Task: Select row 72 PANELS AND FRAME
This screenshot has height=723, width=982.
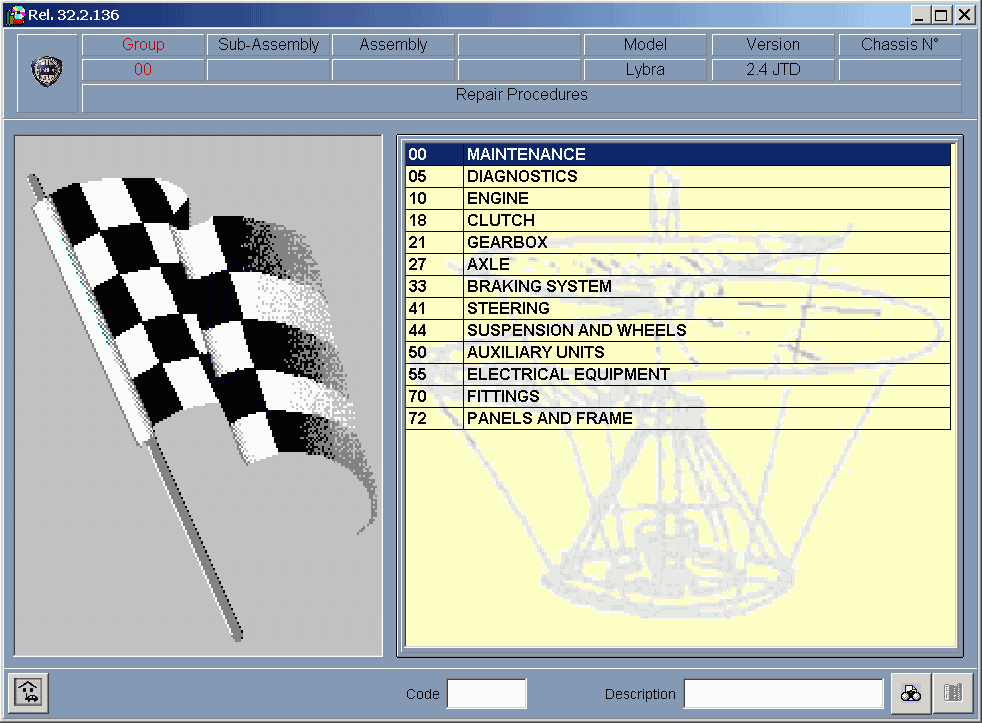Action: pos(678,418)
